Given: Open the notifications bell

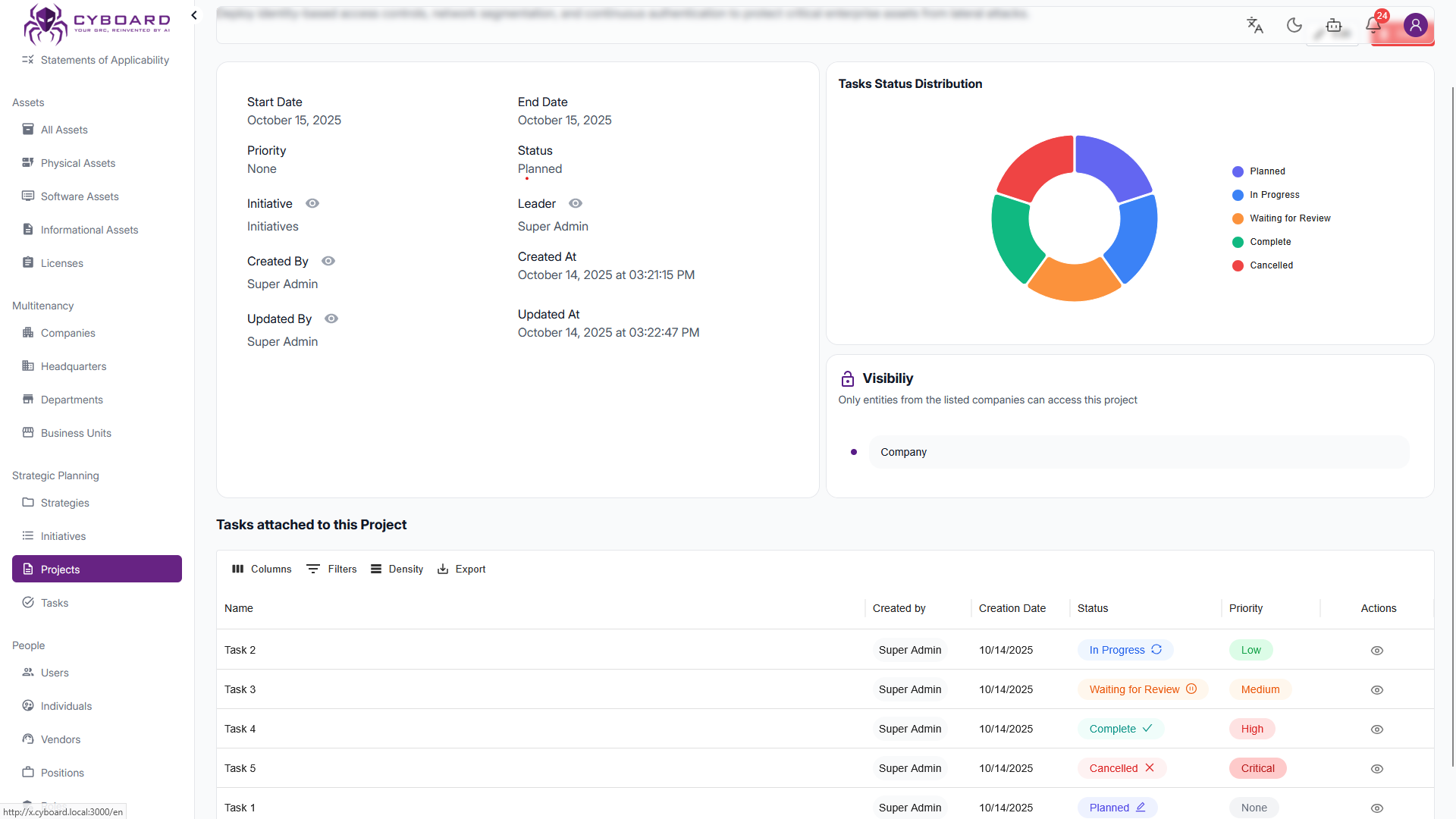Looking at the screenshot, I should pos(1373,25).
